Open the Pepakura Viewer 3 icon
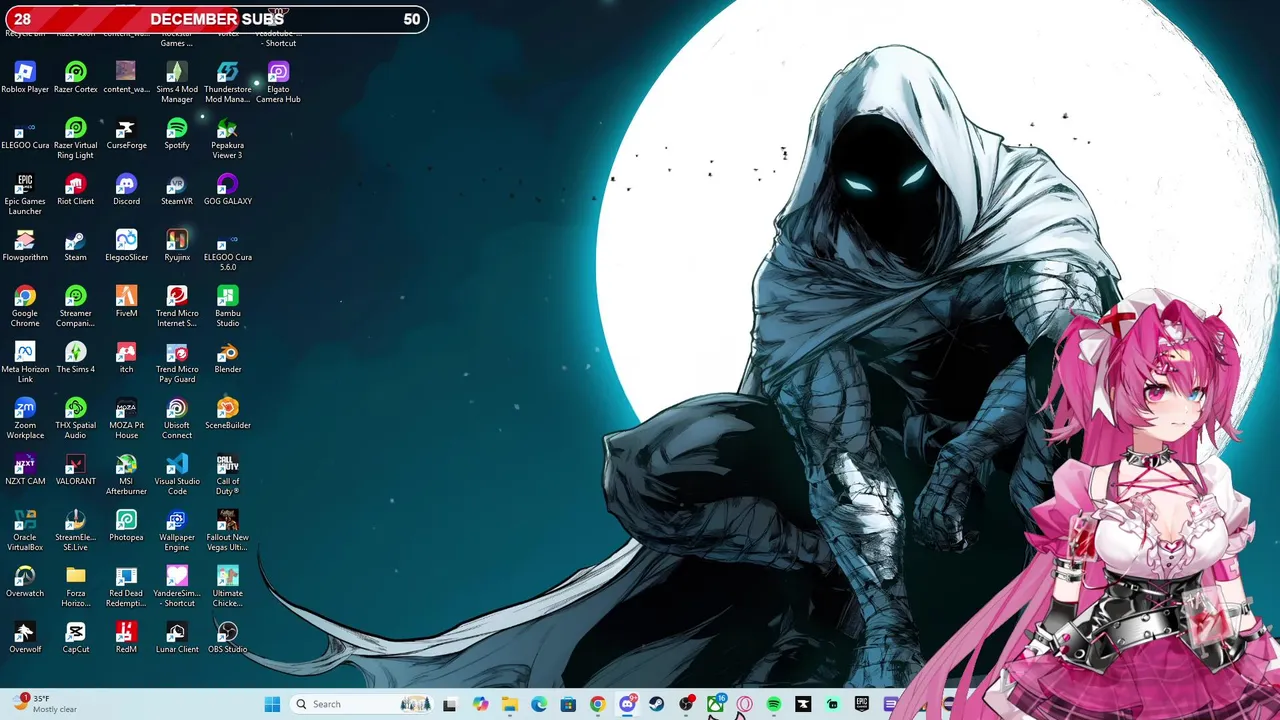The height and width of the screenshot is (720, 1280). (x=228, y=139)
